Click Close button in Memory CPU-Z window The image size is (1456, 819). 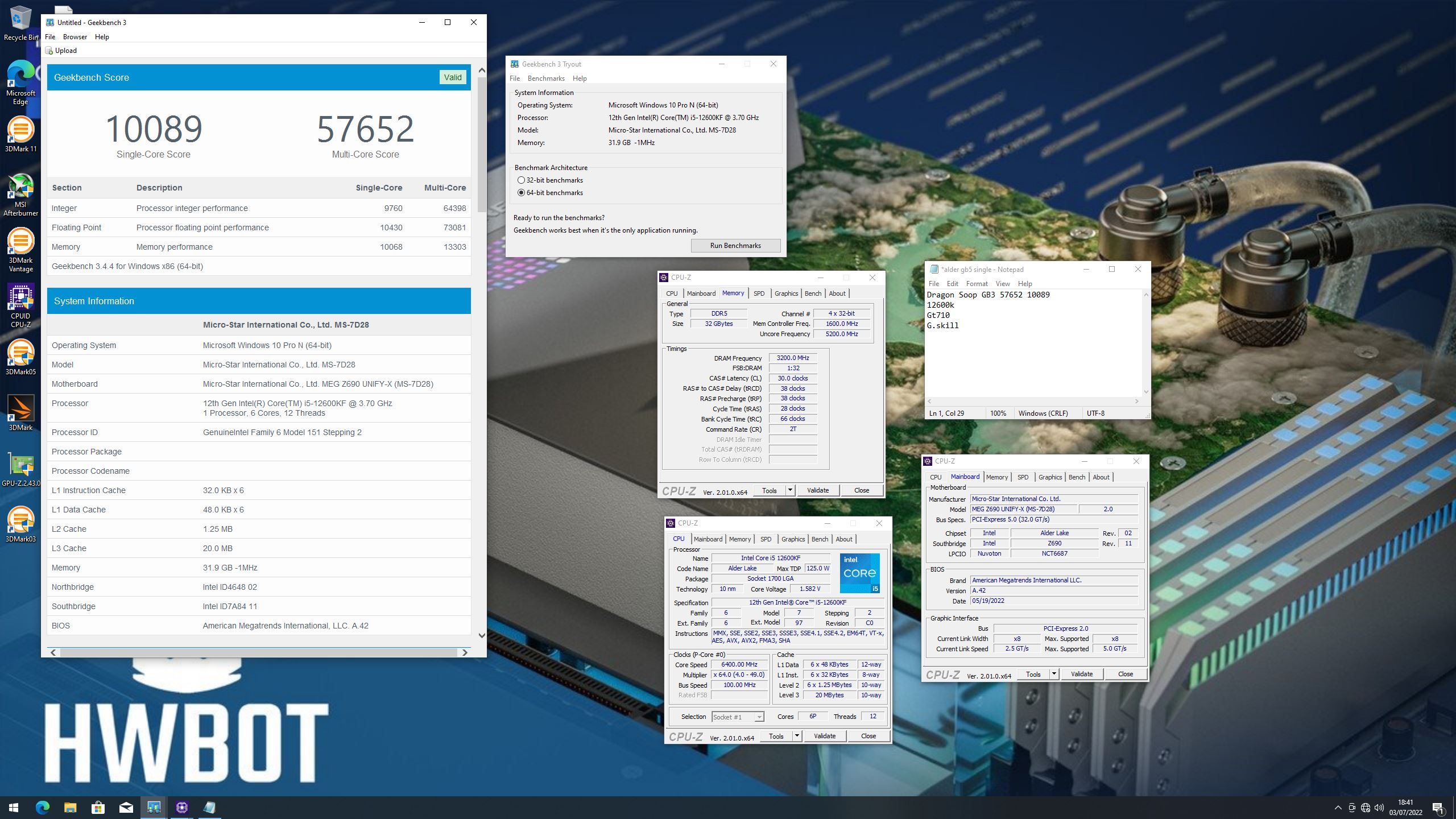[x=862, y=490]
